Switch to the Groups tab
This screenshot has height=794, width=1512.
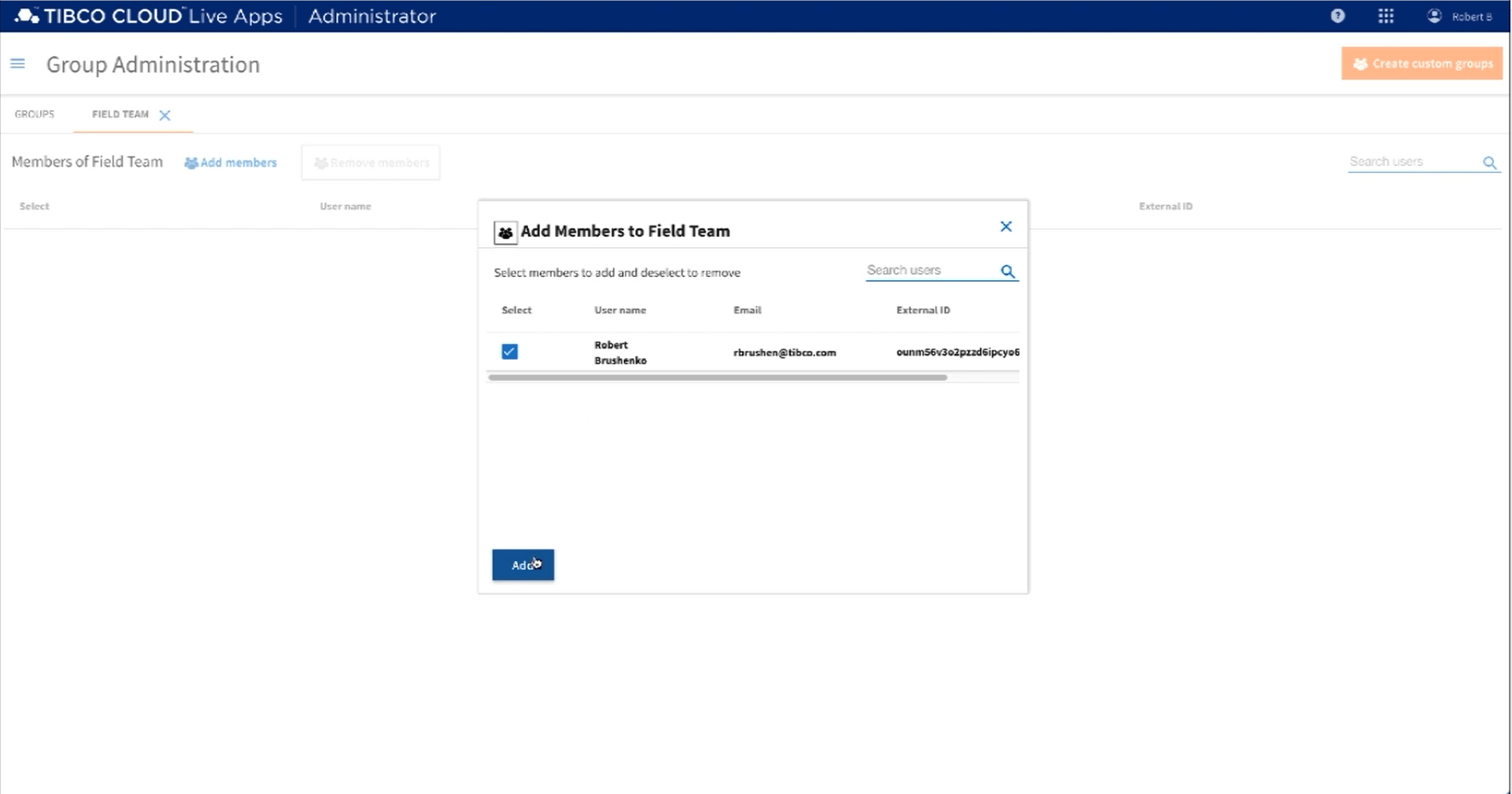coord(35,114)
